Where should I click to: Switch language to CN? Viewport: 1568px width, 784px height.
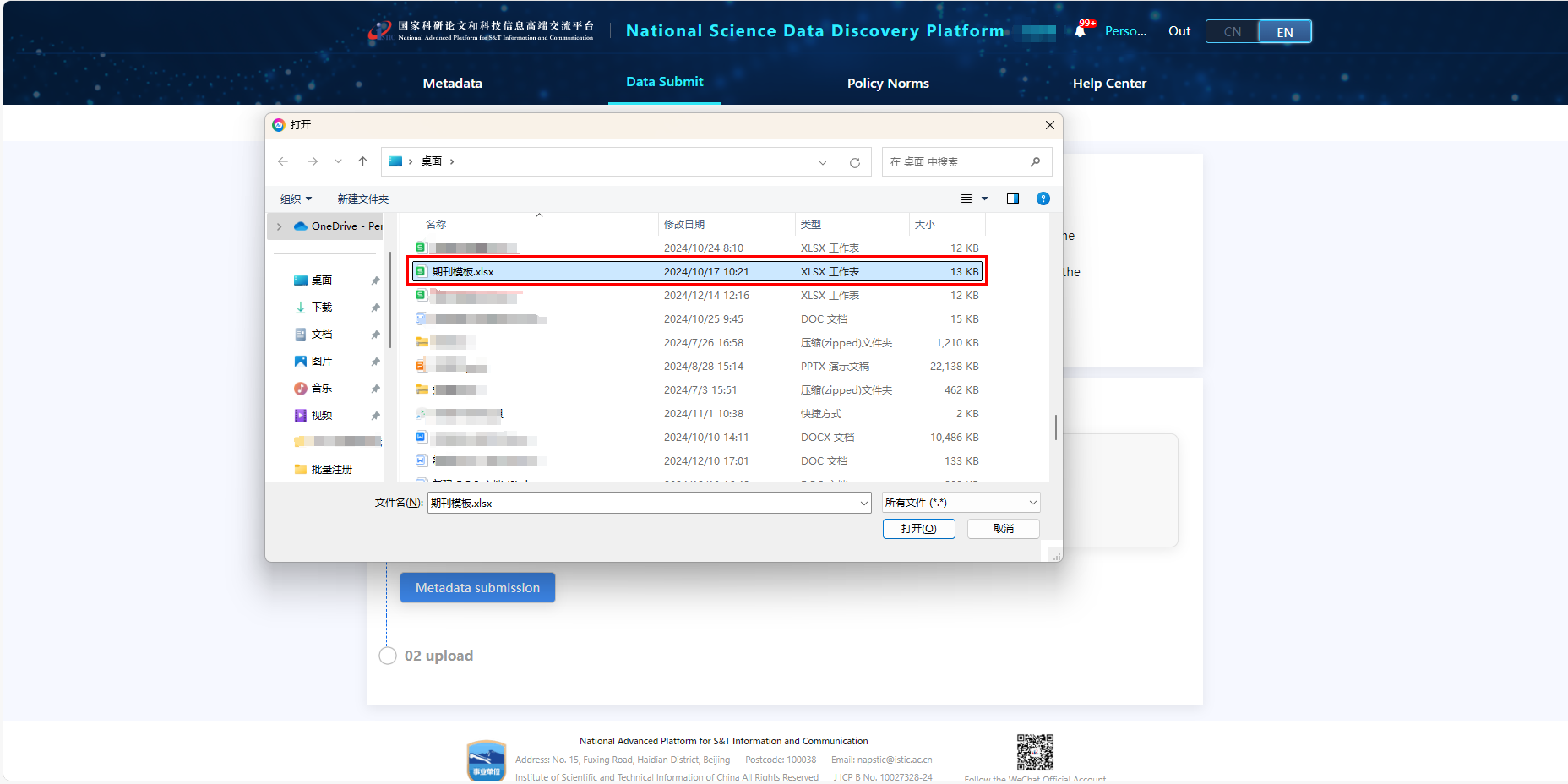click(1232, 32)
